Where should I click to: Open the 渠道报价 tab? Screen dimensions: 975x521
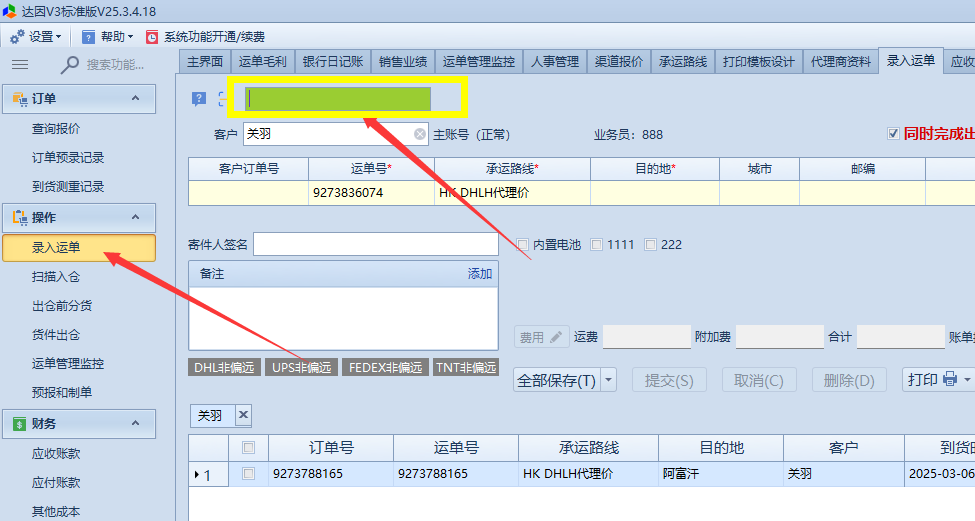point(618,61)
